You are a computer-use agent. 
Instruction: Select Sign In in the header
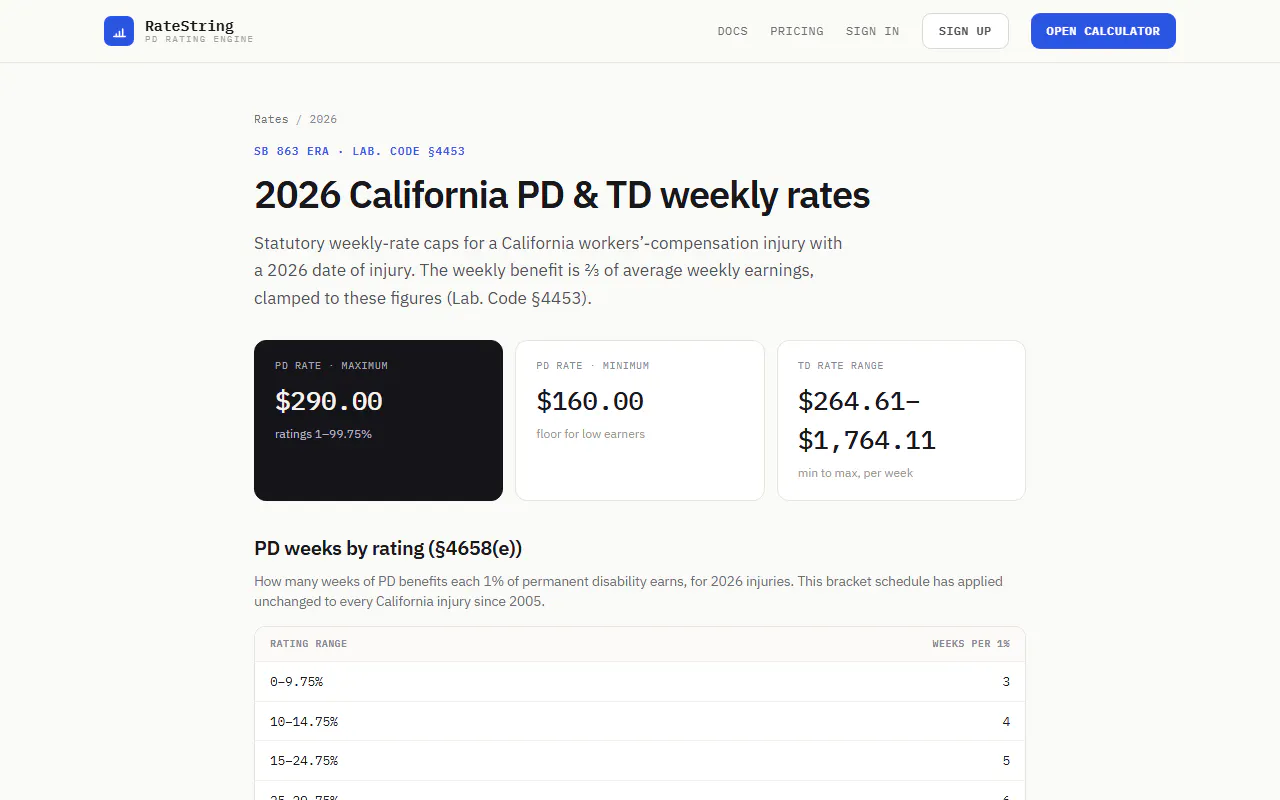pos(872,31)
